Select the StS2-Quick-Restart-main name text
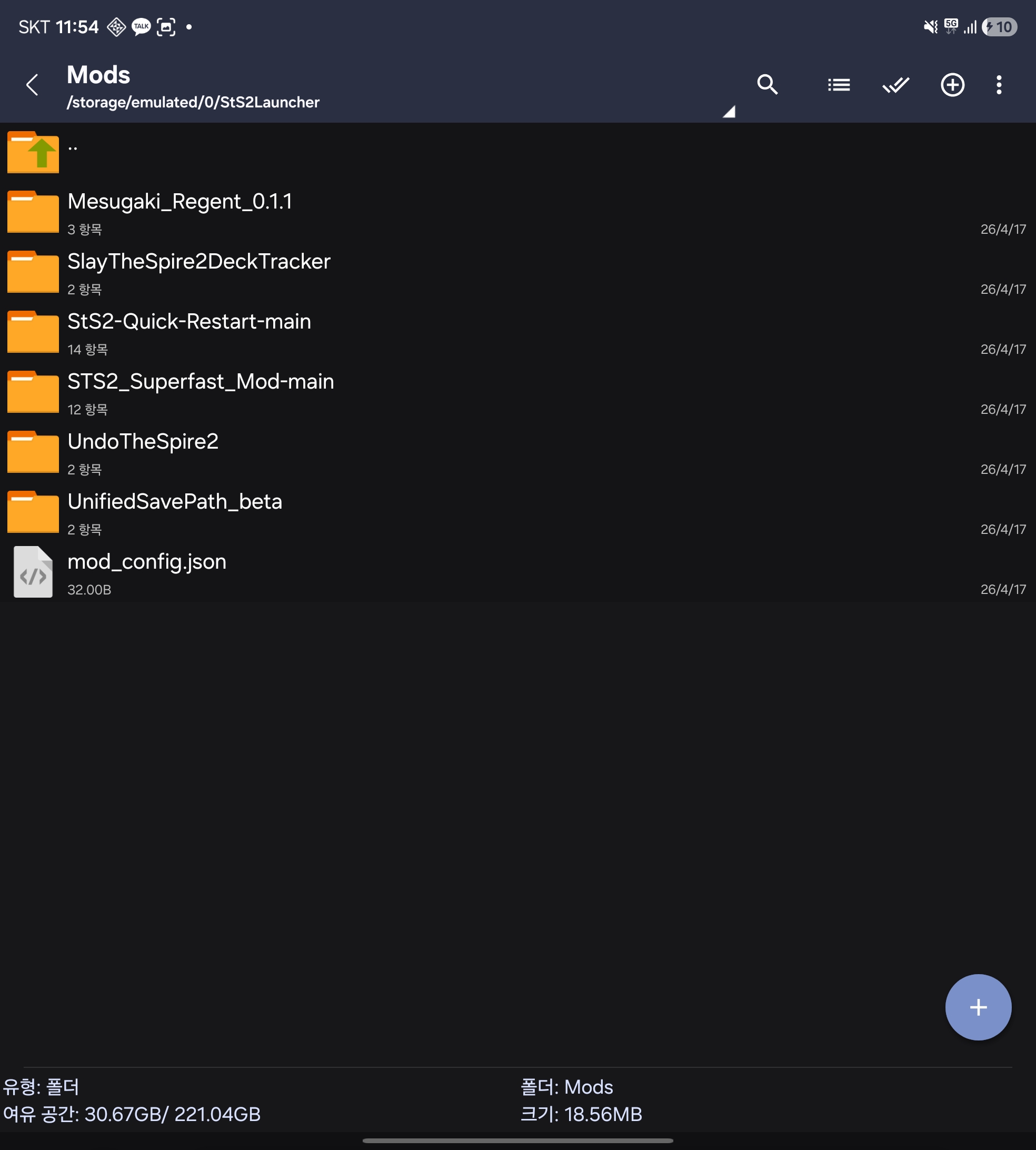The width and height of the screenshot is (1036, 1150). click(x=189, y=322)
